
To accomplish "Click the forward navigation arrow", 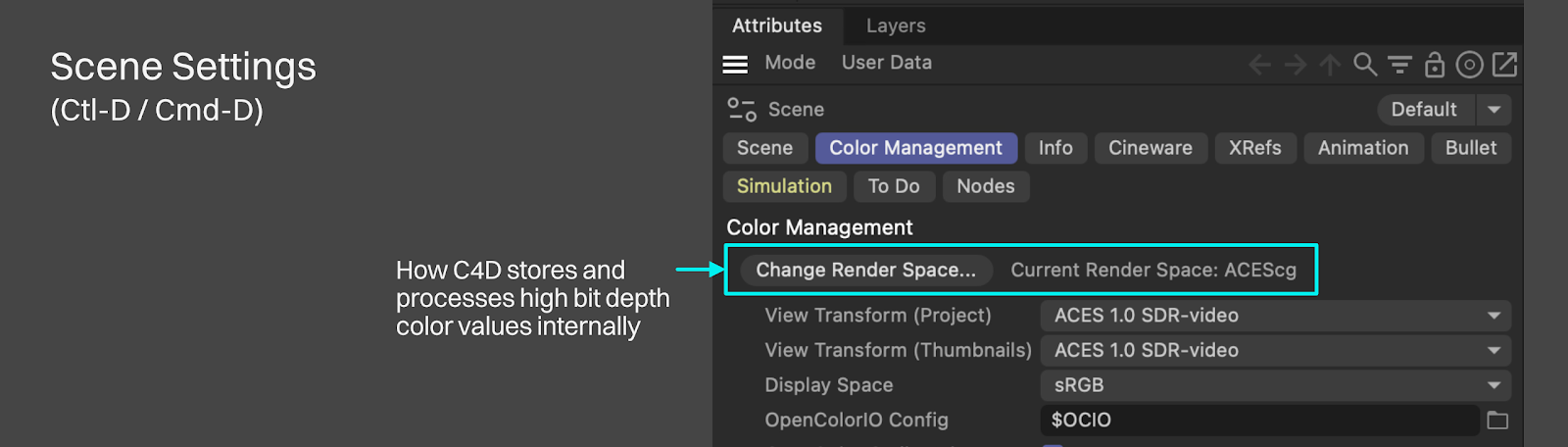I will 1296,65.
